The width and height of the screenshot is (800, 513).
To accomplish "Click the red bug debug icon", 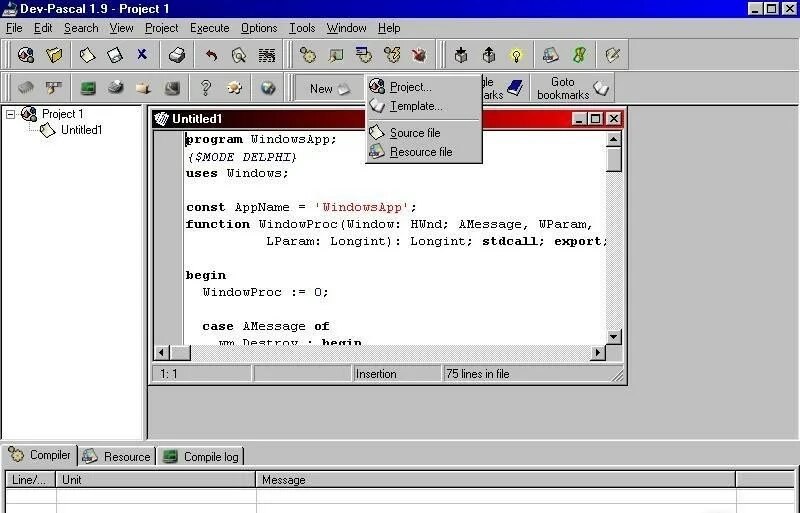I will (x=419, y=55).
